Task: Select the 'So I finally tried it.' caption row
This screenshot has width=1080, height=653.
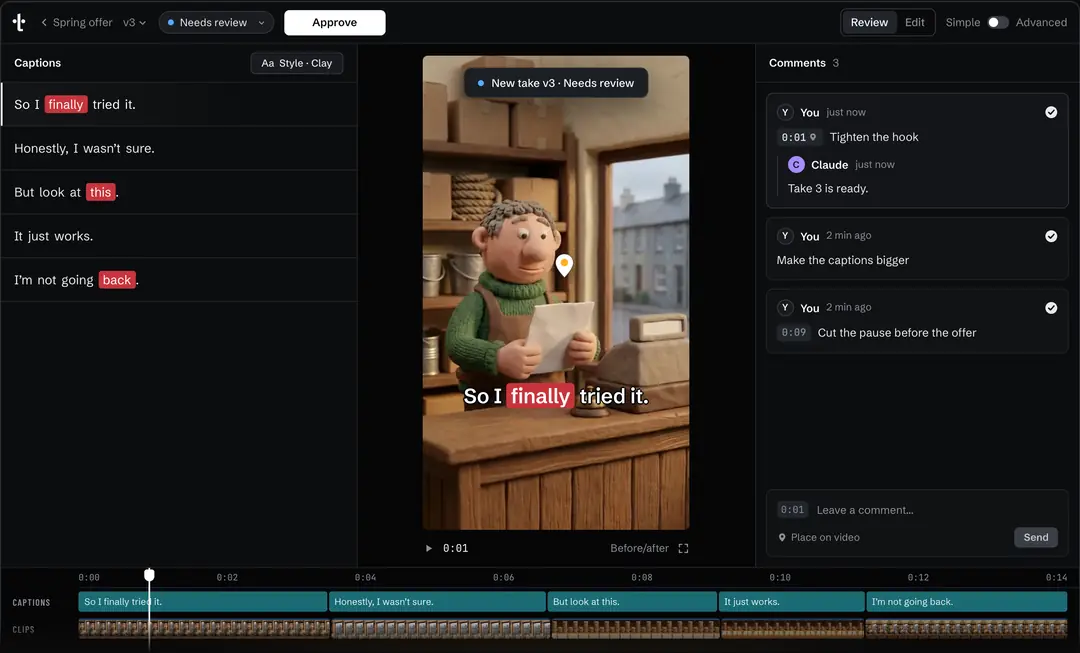Action: [x=179, y=104]
